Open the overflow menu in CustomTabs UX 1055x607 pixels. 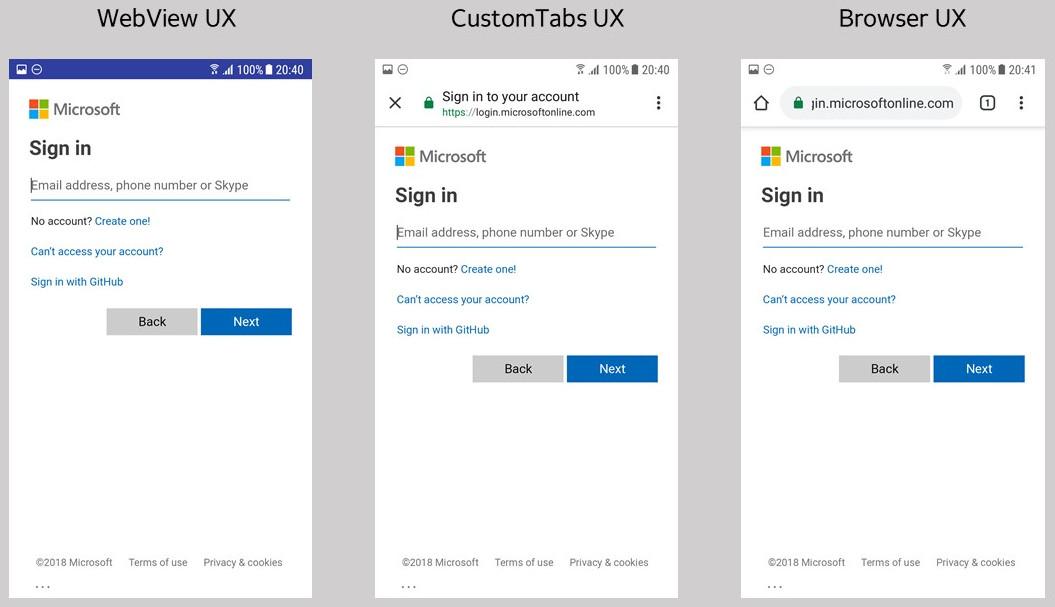coord(657,103)
